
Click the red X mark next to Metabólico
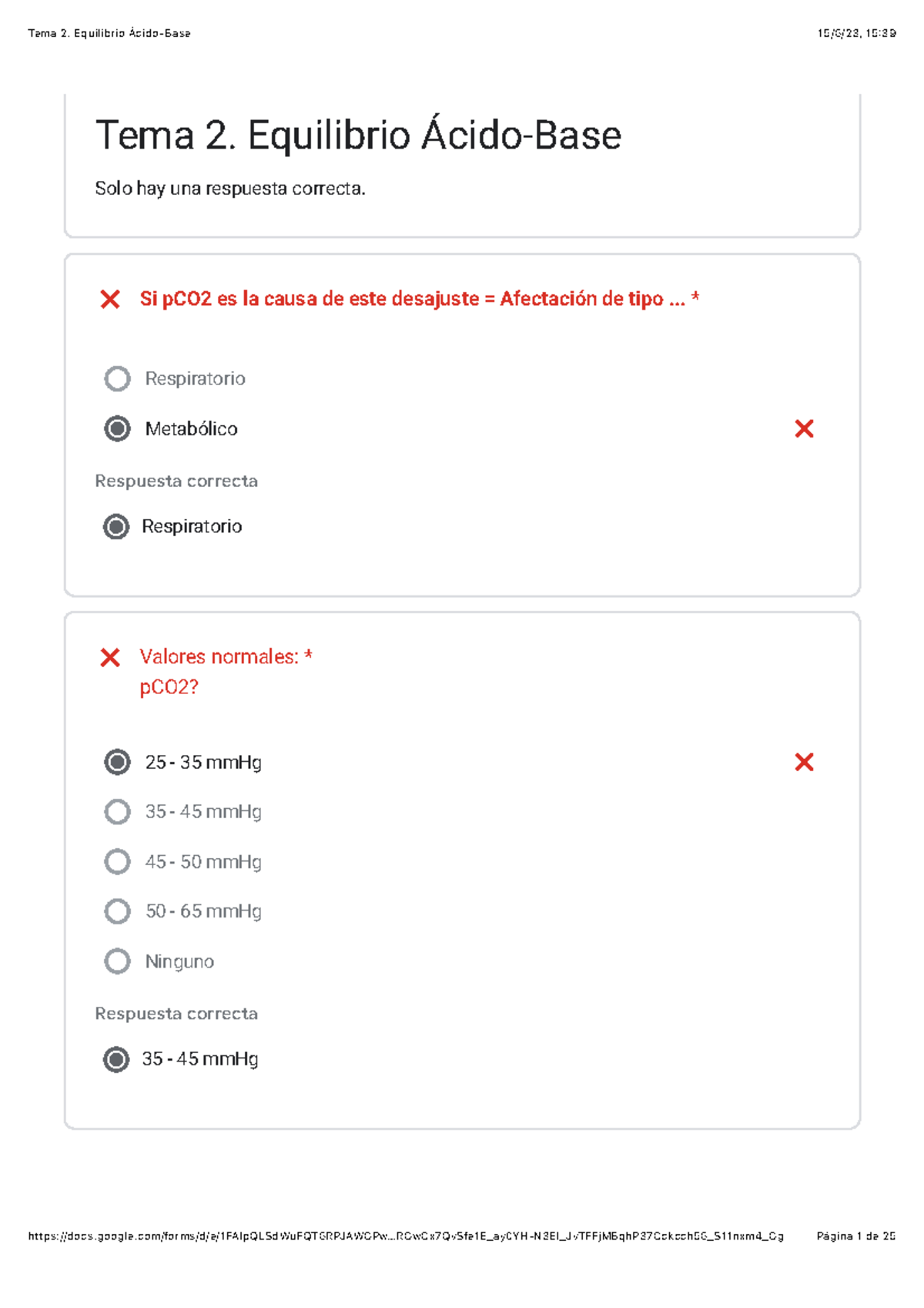pos(804,429)
